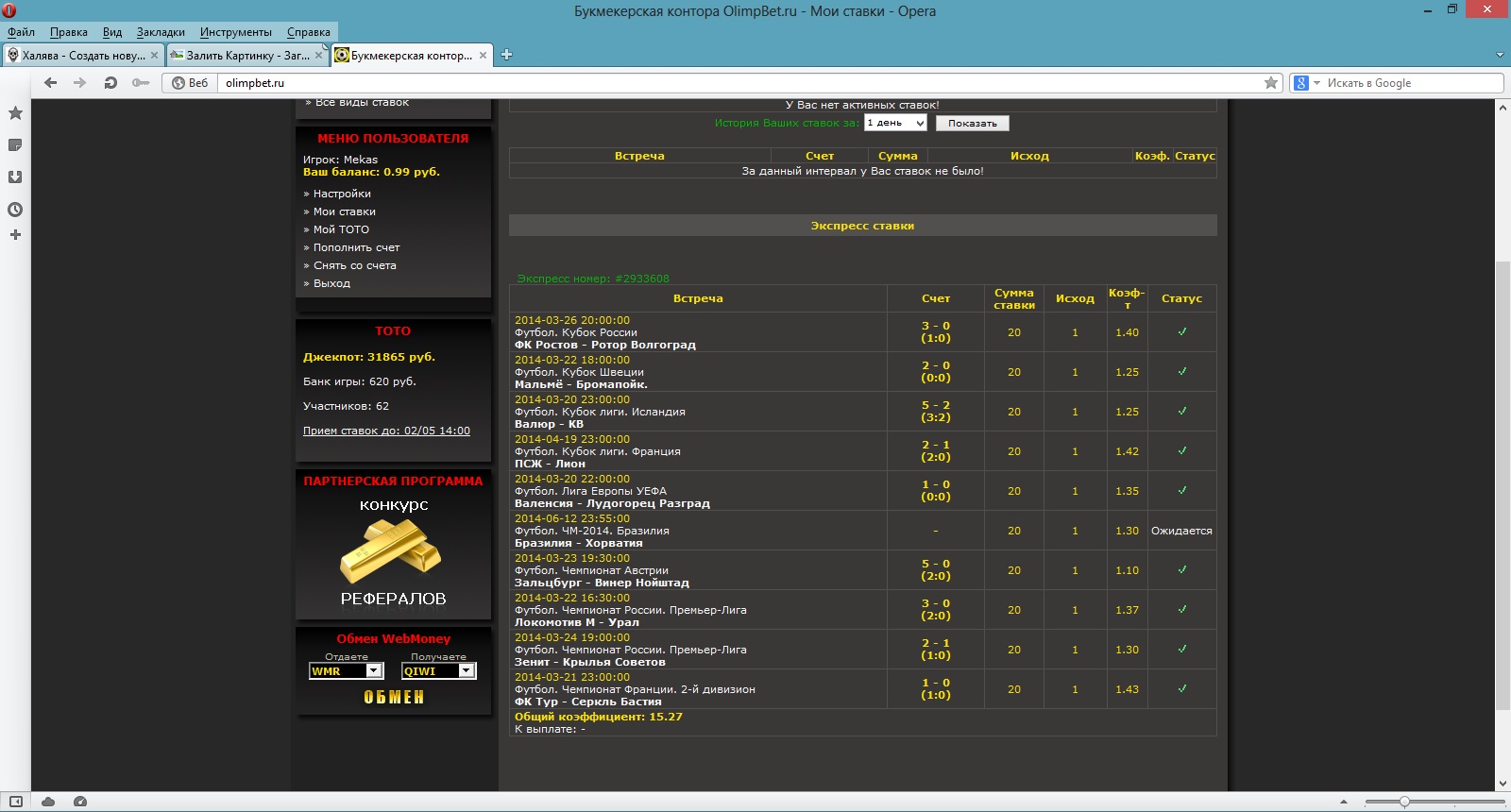Image resolution: width=1511 pixels, height=812 pixels.
Task: Click the ФК Ростов - Ротор Волгоград match
Action: click(x=604, y=345)
